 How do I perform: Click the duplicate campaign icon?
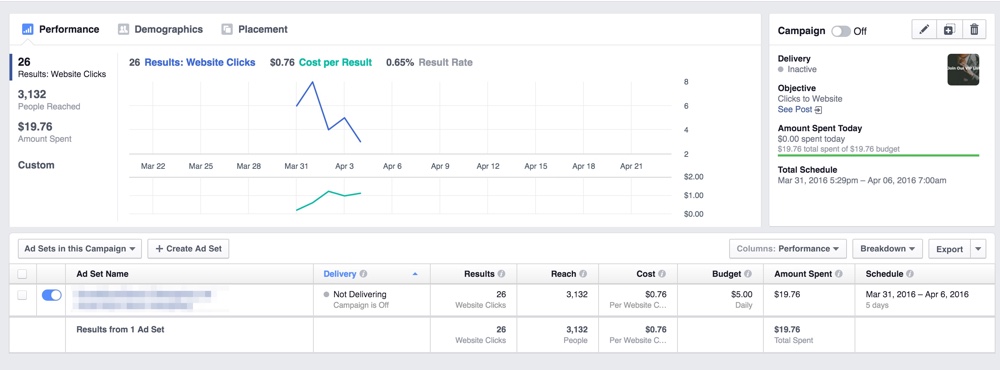point(949,29)
